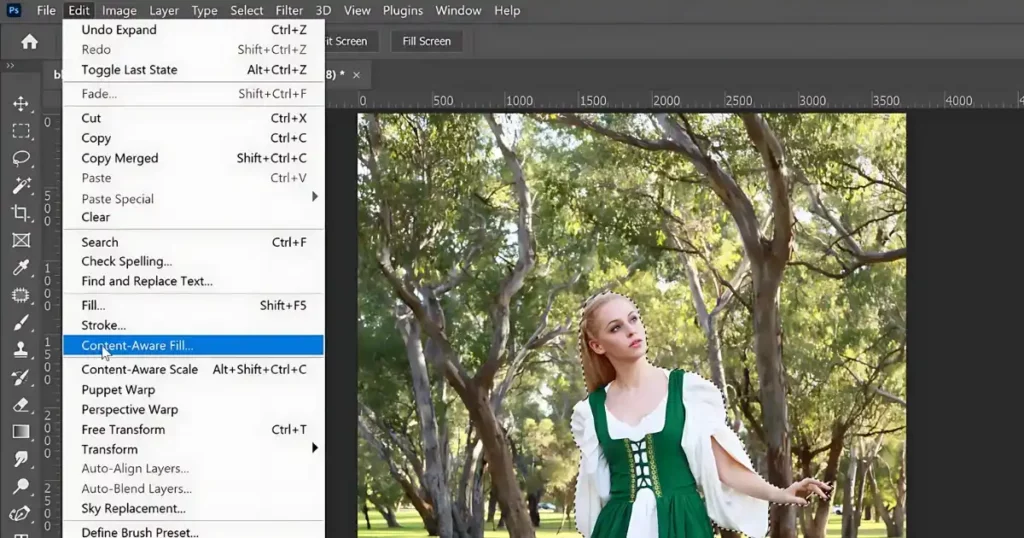Screen dimensions: 1024x538
Task: Open the Image menu
Action: pyautogui.click(x=119, y=10)
